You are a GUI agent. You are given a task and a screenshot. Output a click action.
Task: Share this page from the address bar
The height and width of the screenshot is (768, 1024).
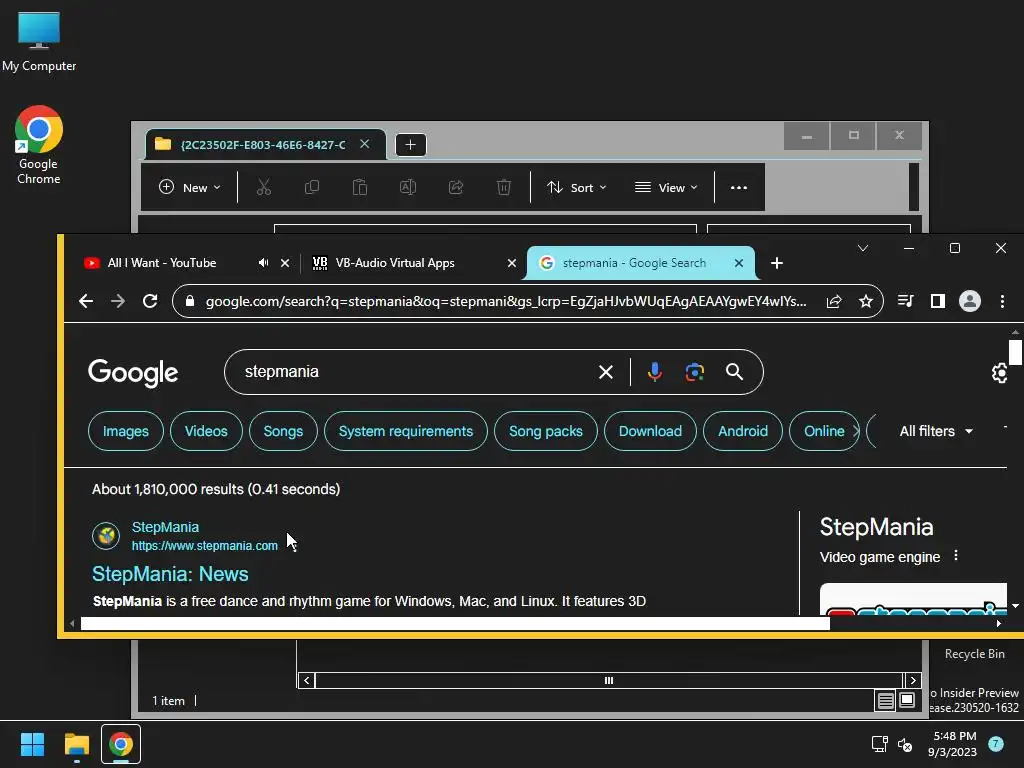click(834, 301)
